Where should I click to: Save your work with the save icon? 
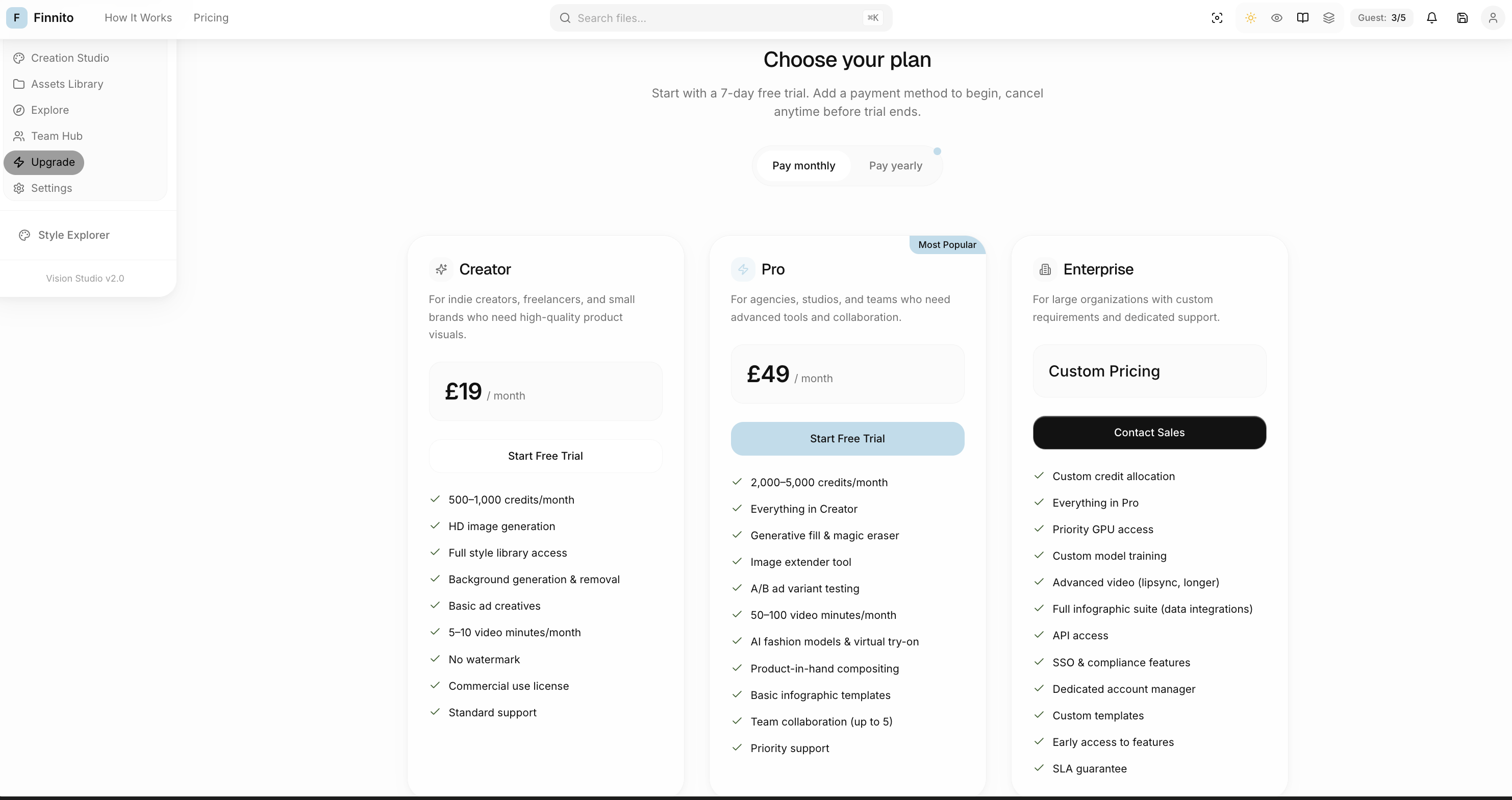(1462, 18)
